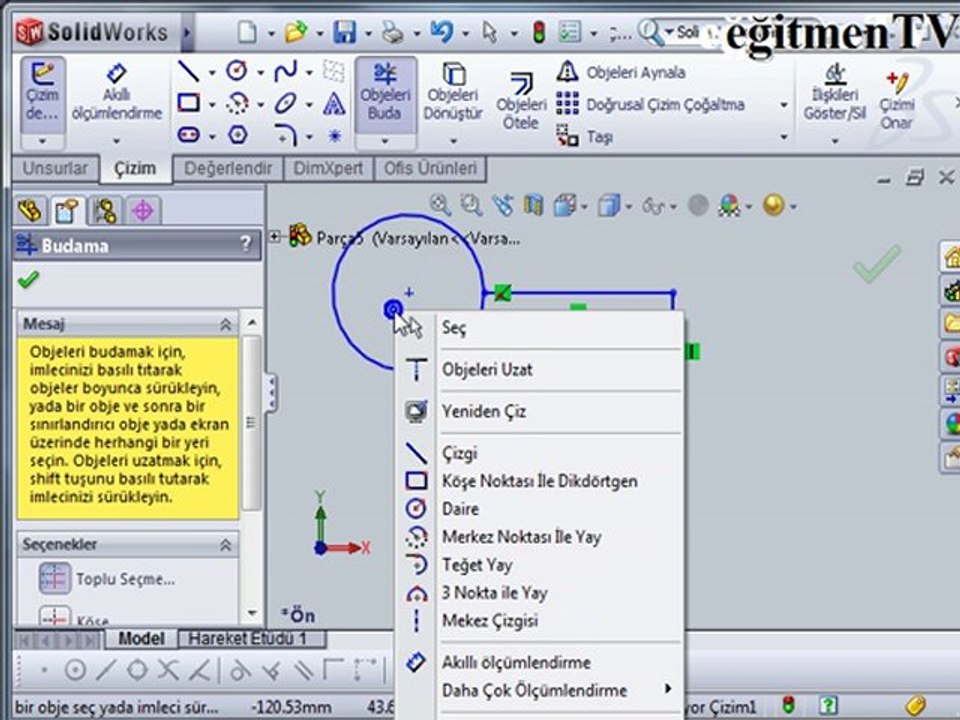Expand the SolidWorks menu arrow
960x720 pixels.
pos(187,32)
